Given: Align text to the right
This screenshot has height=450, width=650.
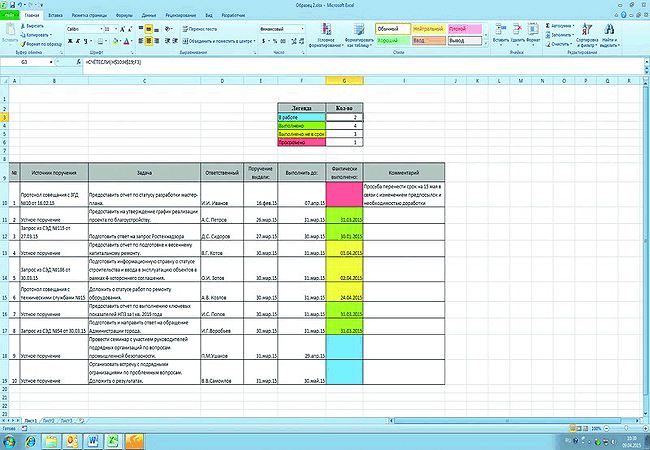Looking at the screenshot, I should pos(156,41).
